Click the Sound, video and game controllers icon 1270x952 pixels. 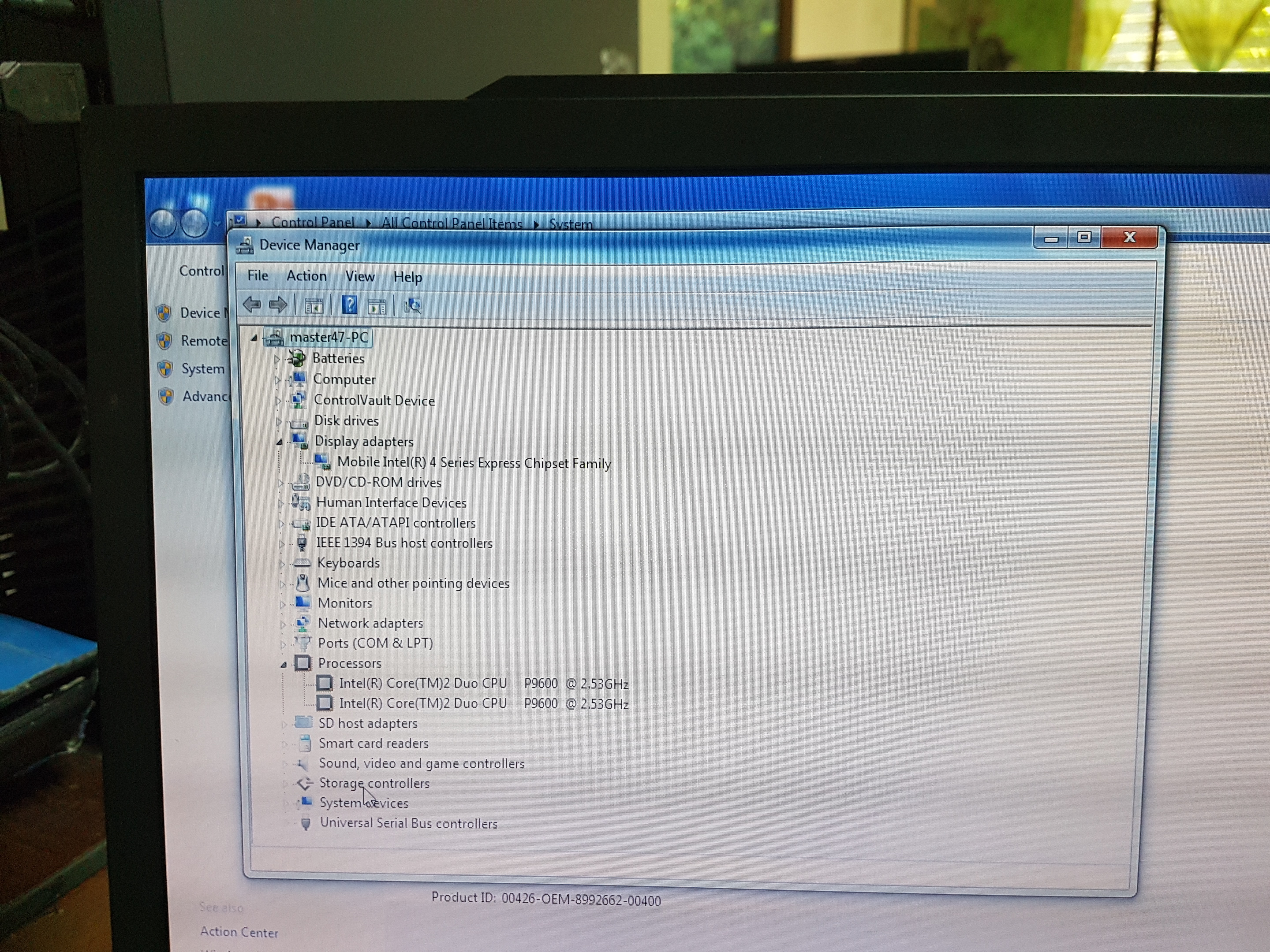303,763
